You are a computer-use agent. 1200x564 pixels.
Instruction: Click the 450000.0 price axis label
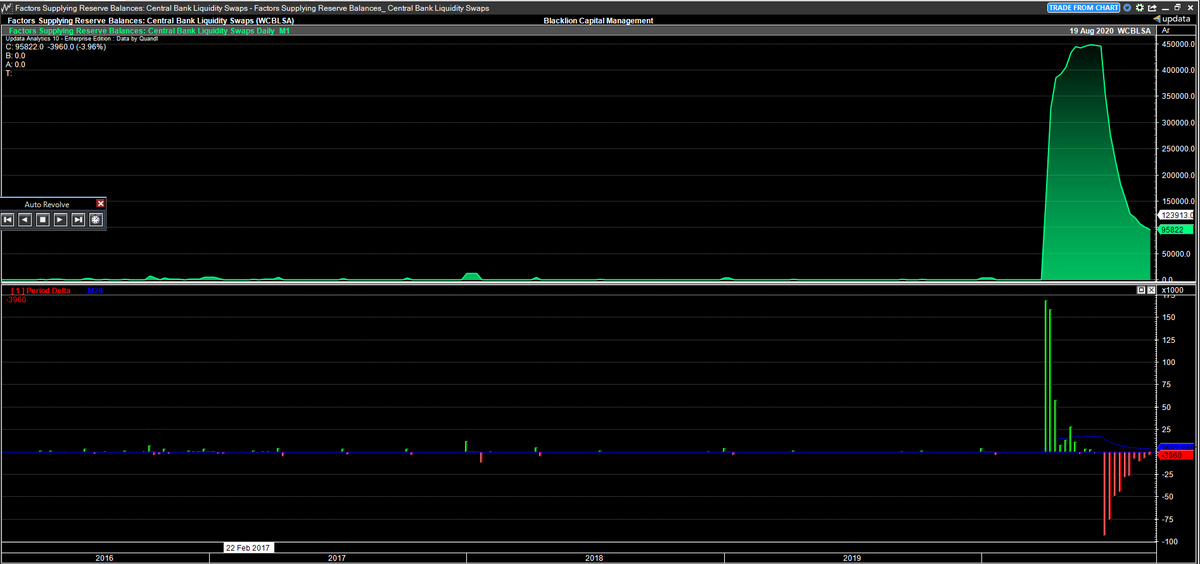[1179, 45]
